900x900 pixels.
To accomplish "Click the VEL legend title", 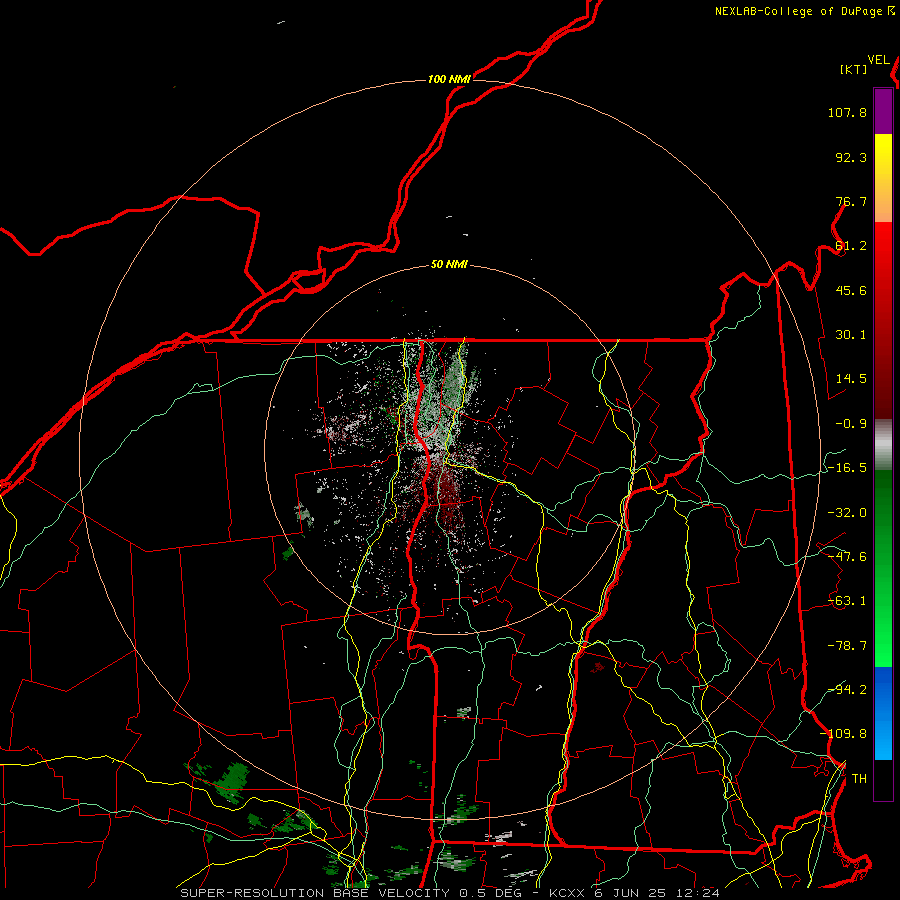I will pos(878,60).
